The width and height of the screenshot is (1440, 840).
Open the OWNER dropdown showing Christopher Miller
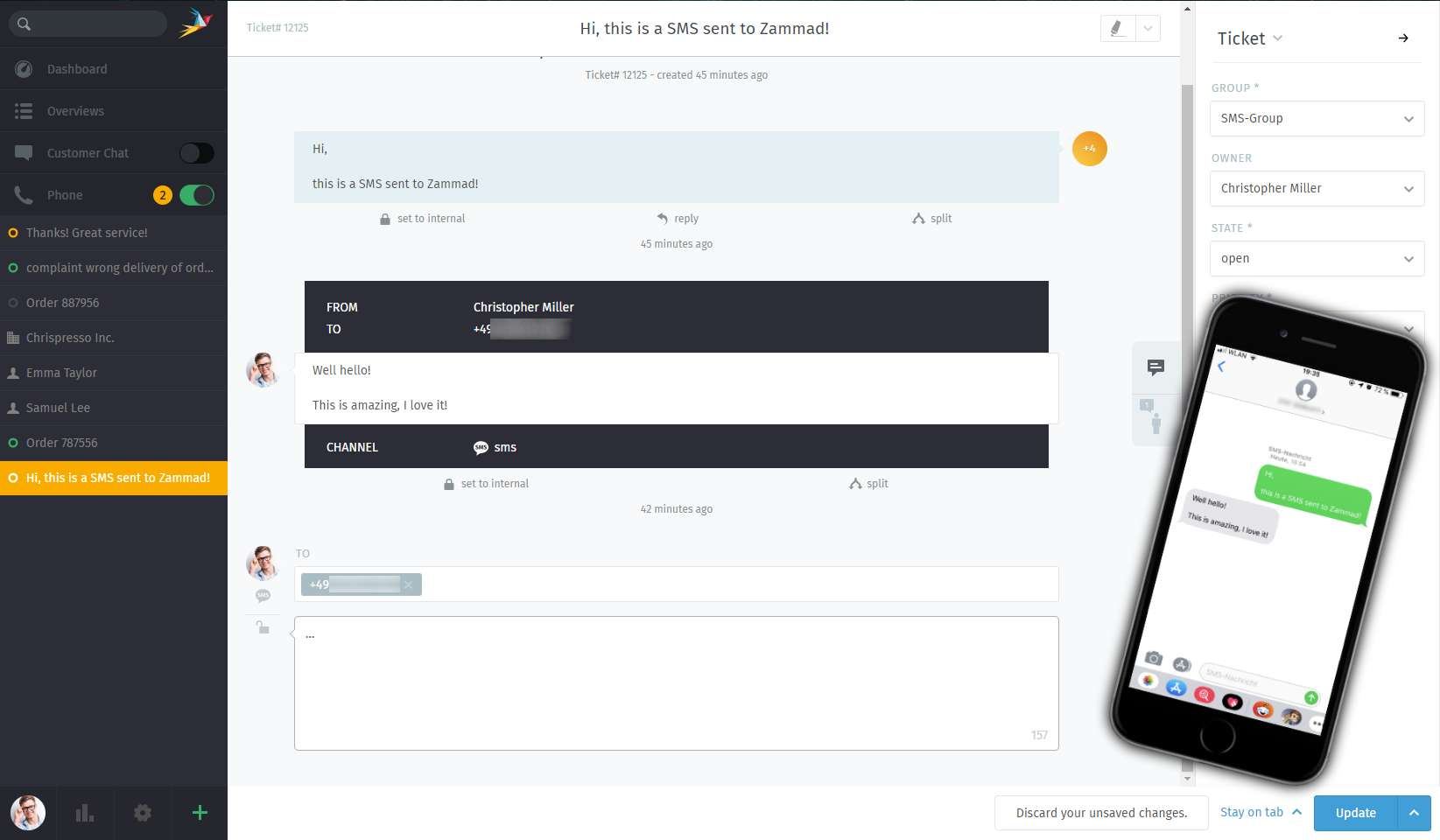point(1317,189)
